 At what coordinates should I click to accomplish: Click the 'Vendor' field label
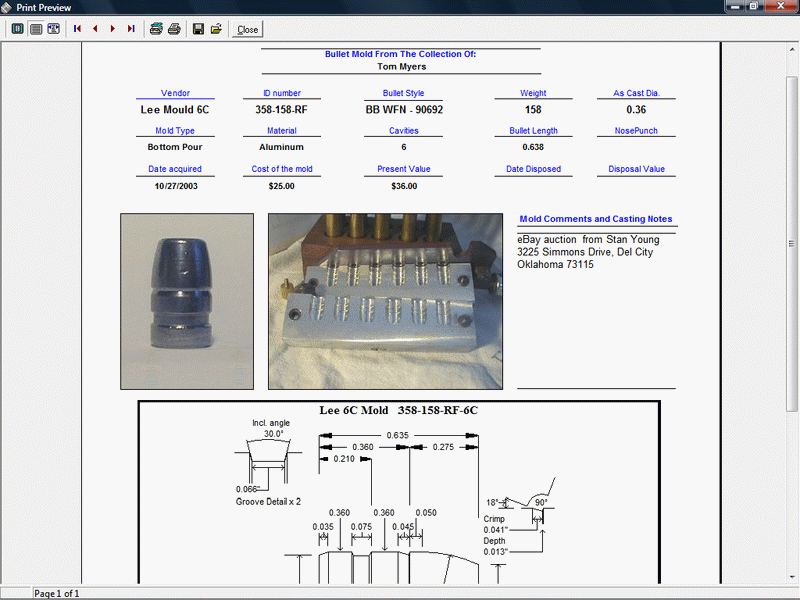point(175,93)
